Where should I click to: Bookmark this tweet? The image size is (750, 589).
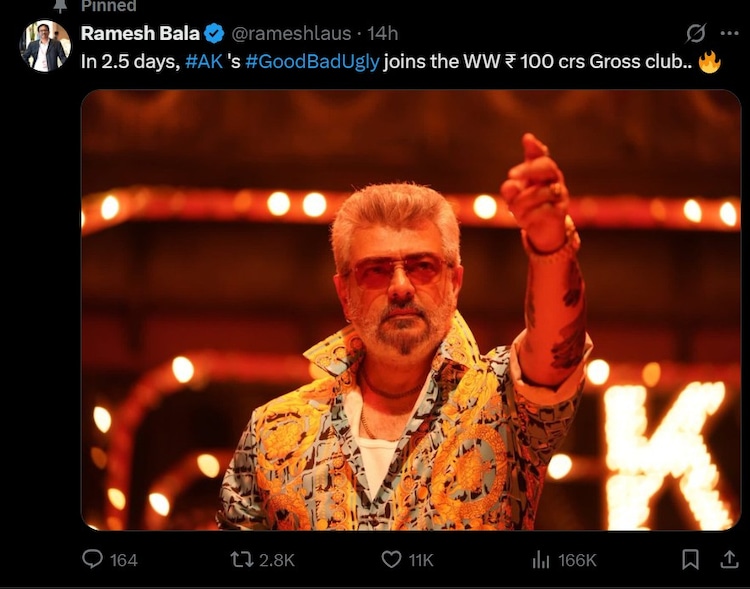point(690,559)
